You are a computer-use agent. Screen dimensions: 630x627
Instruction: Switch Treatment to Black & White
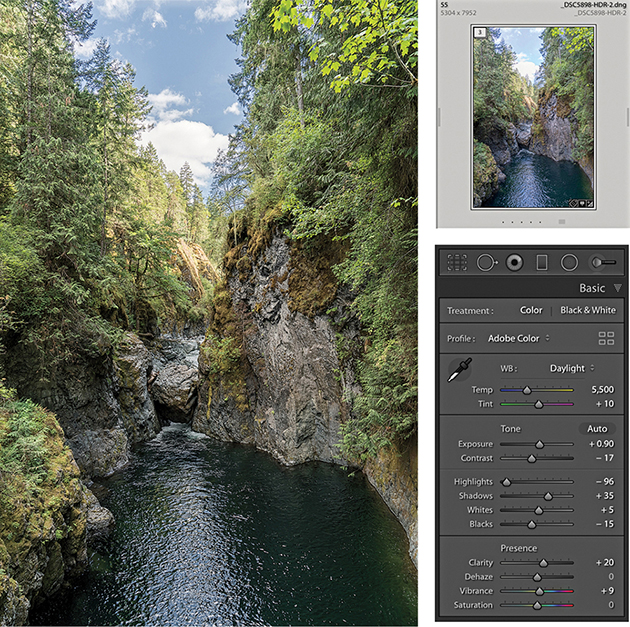[588, 311]
